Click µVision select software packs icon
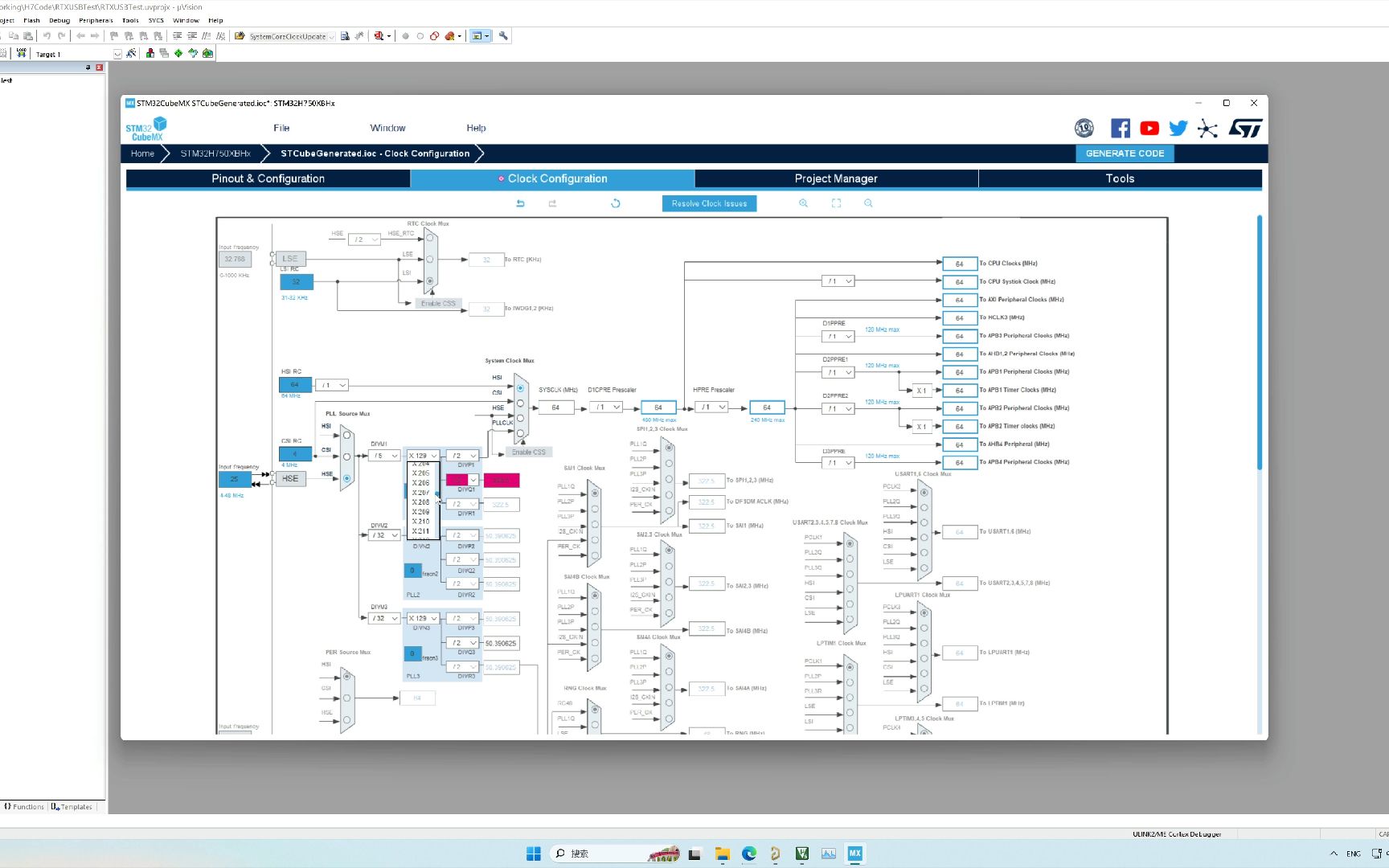 coord(193,54)
